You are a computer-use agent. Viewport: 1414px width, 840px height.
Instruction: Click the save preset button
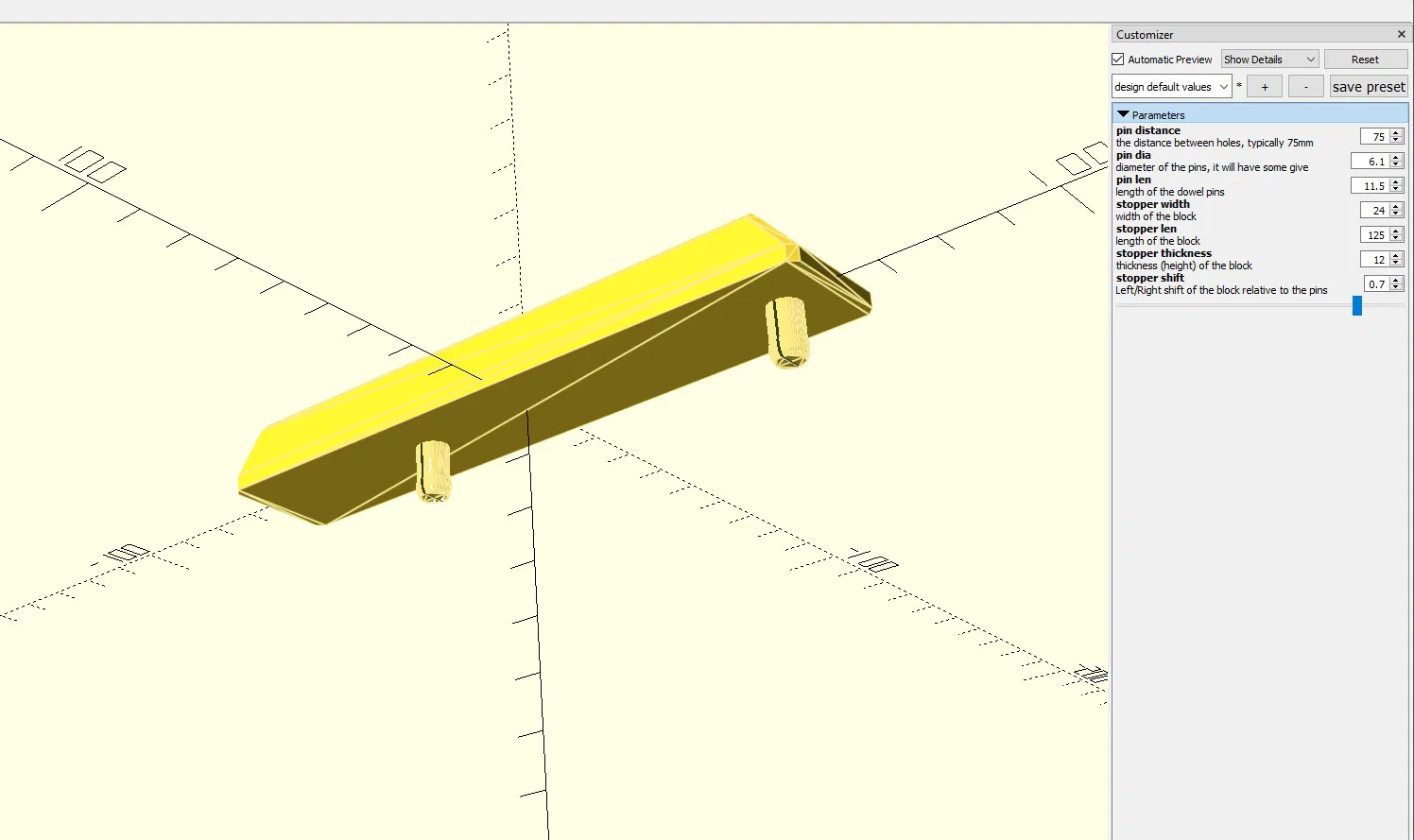1369,87
